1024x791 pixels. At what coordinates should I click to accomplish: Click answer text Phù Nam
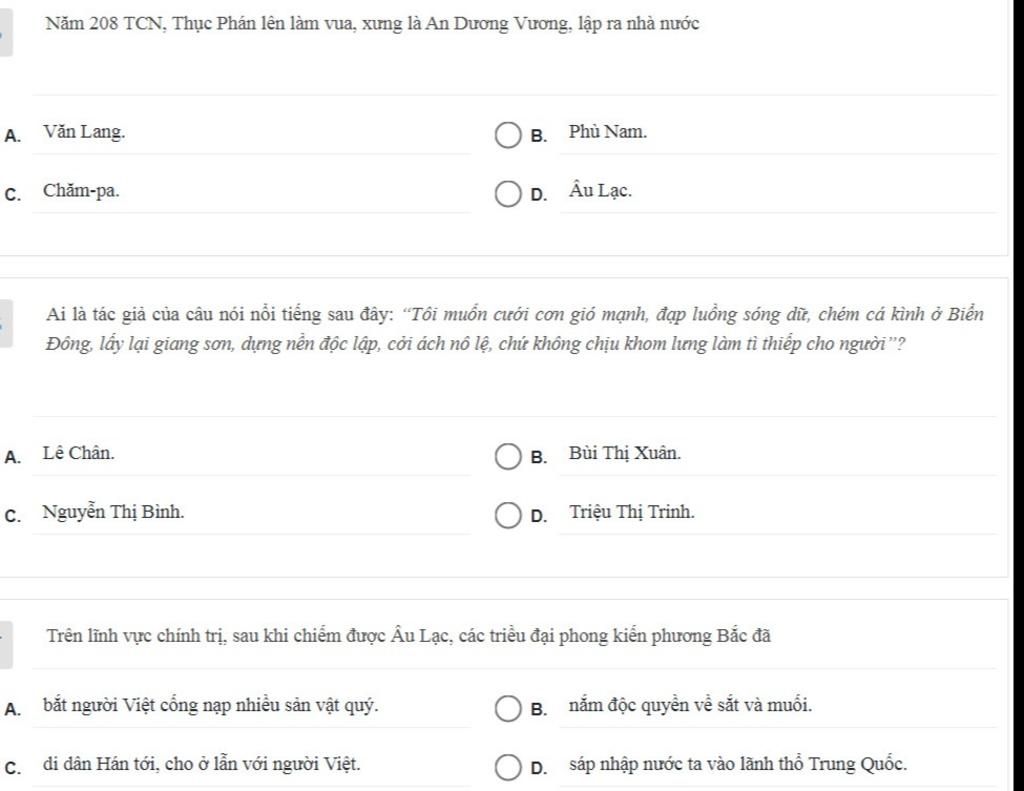(608, 132)
